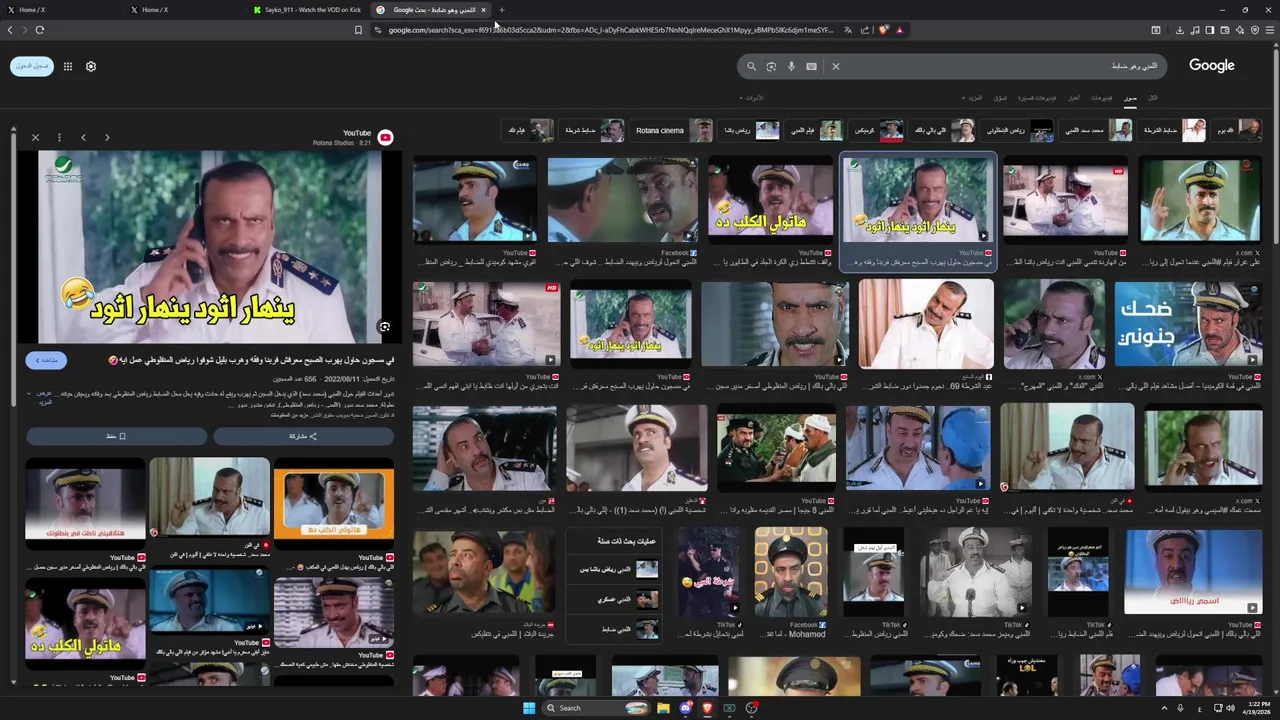1280x720 pixels.
Task: Open preview panel three-dot options menu
Action: [x=59, y=137]
